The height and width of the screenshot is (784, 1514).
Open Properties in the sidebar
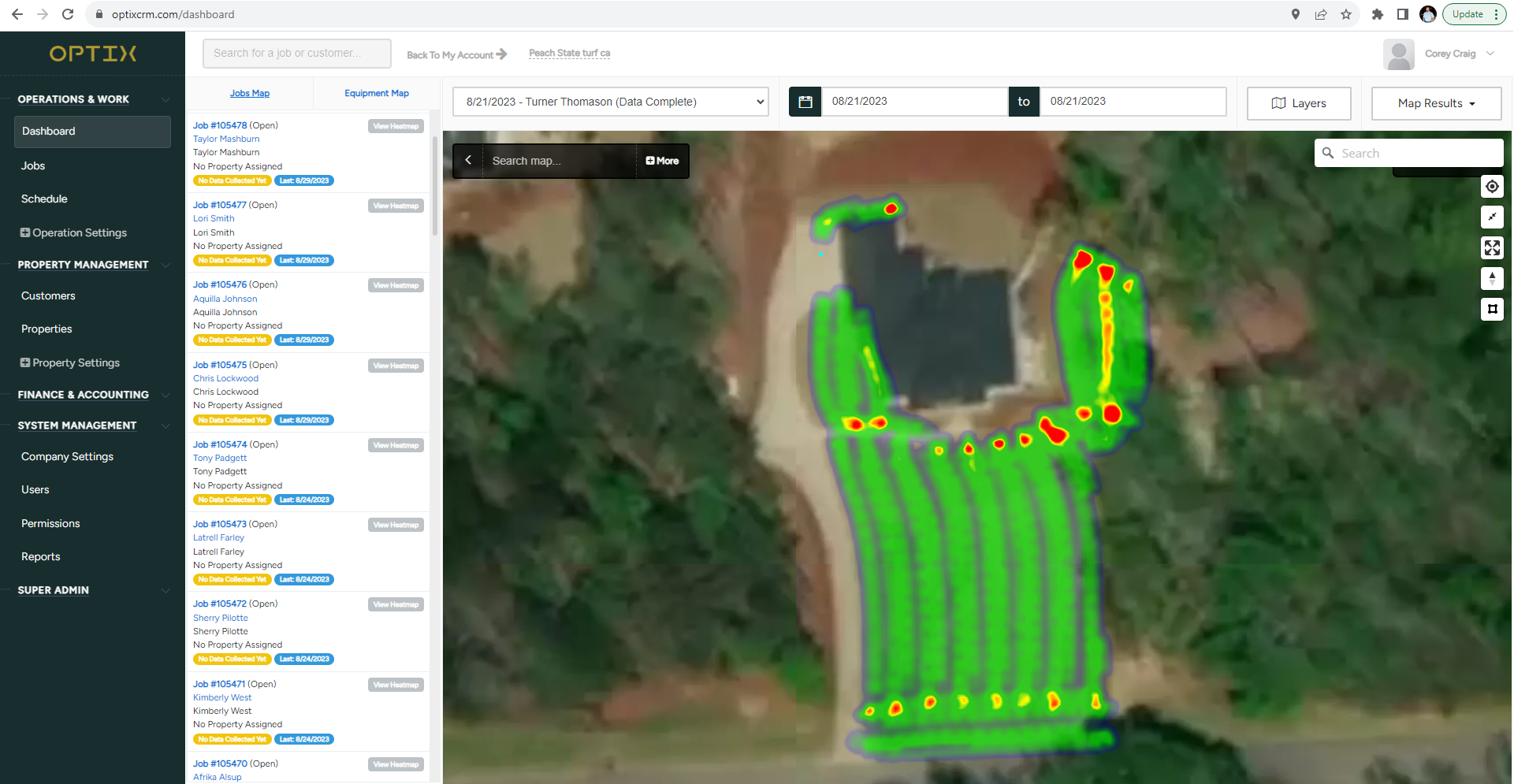(x=46, y=329)
